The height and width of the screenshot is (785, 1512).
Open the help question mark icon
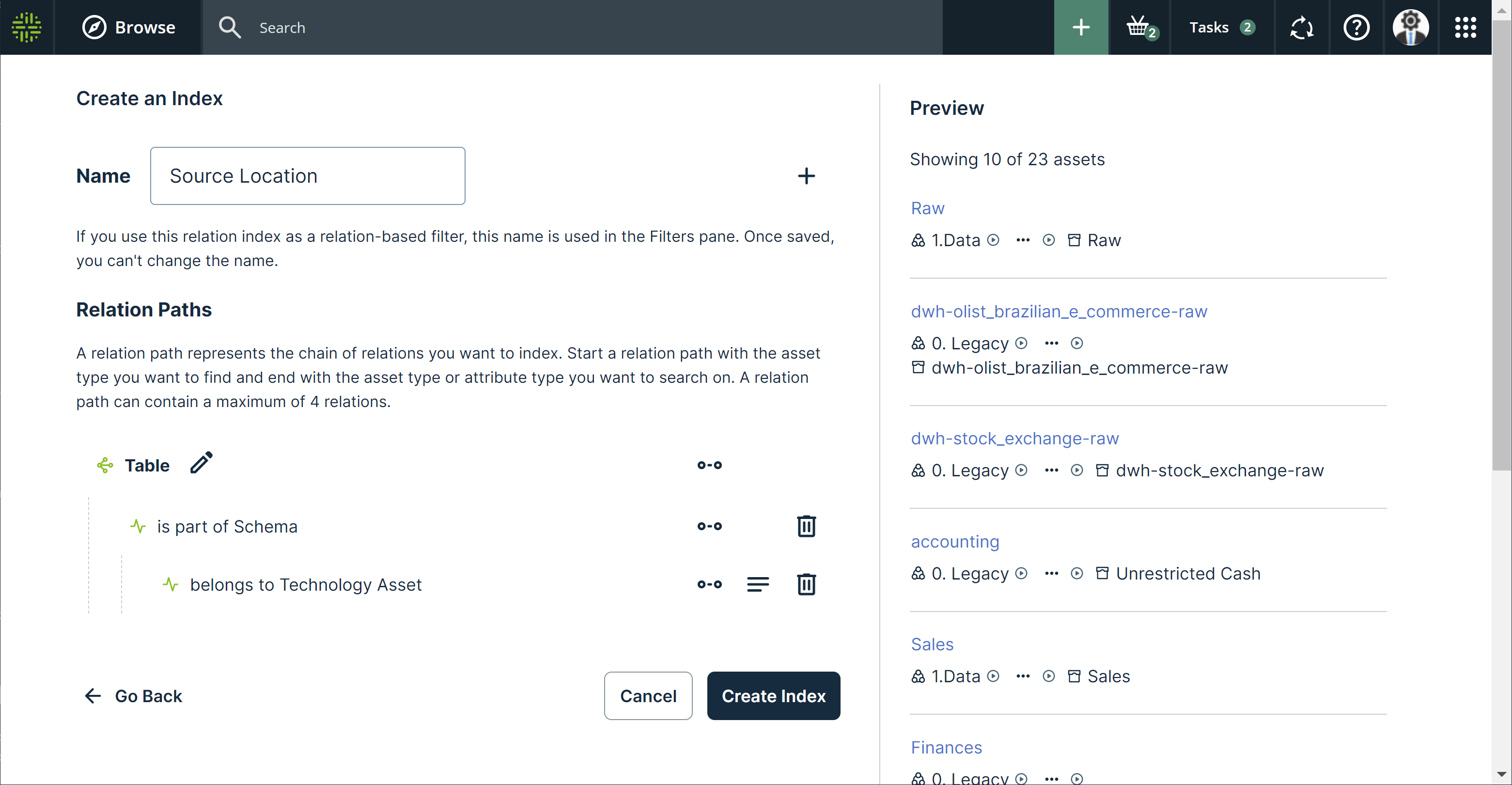[1356, 27]
